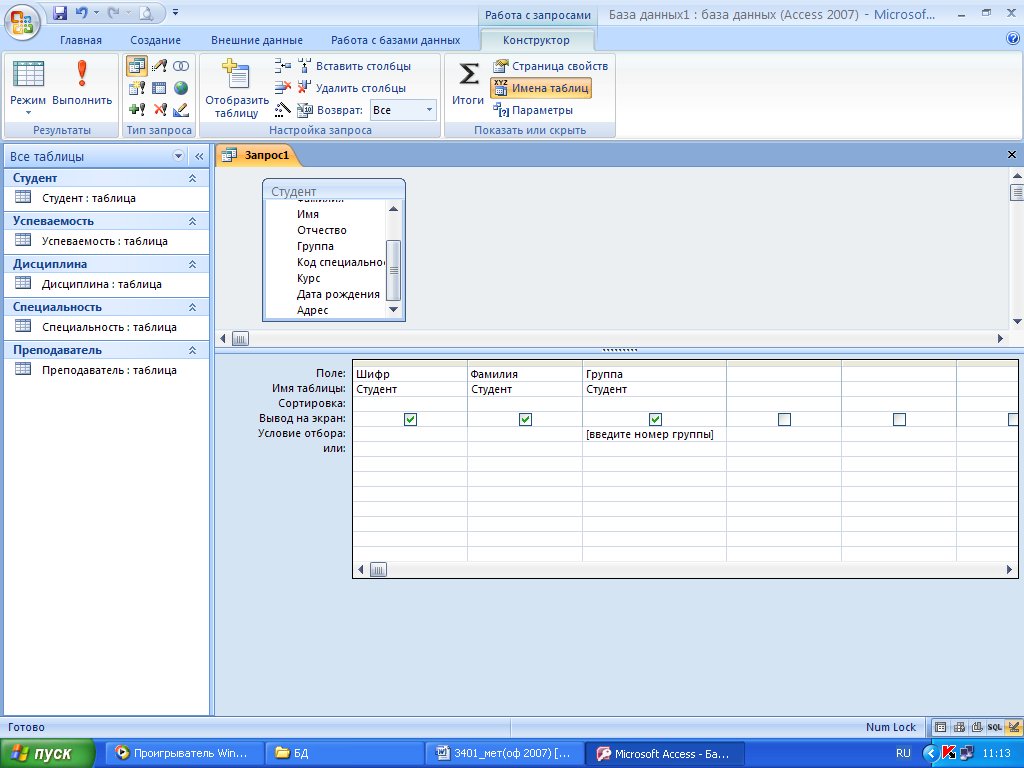
Task: Choose the data definition ruler icon
Action: click(181, 109)
